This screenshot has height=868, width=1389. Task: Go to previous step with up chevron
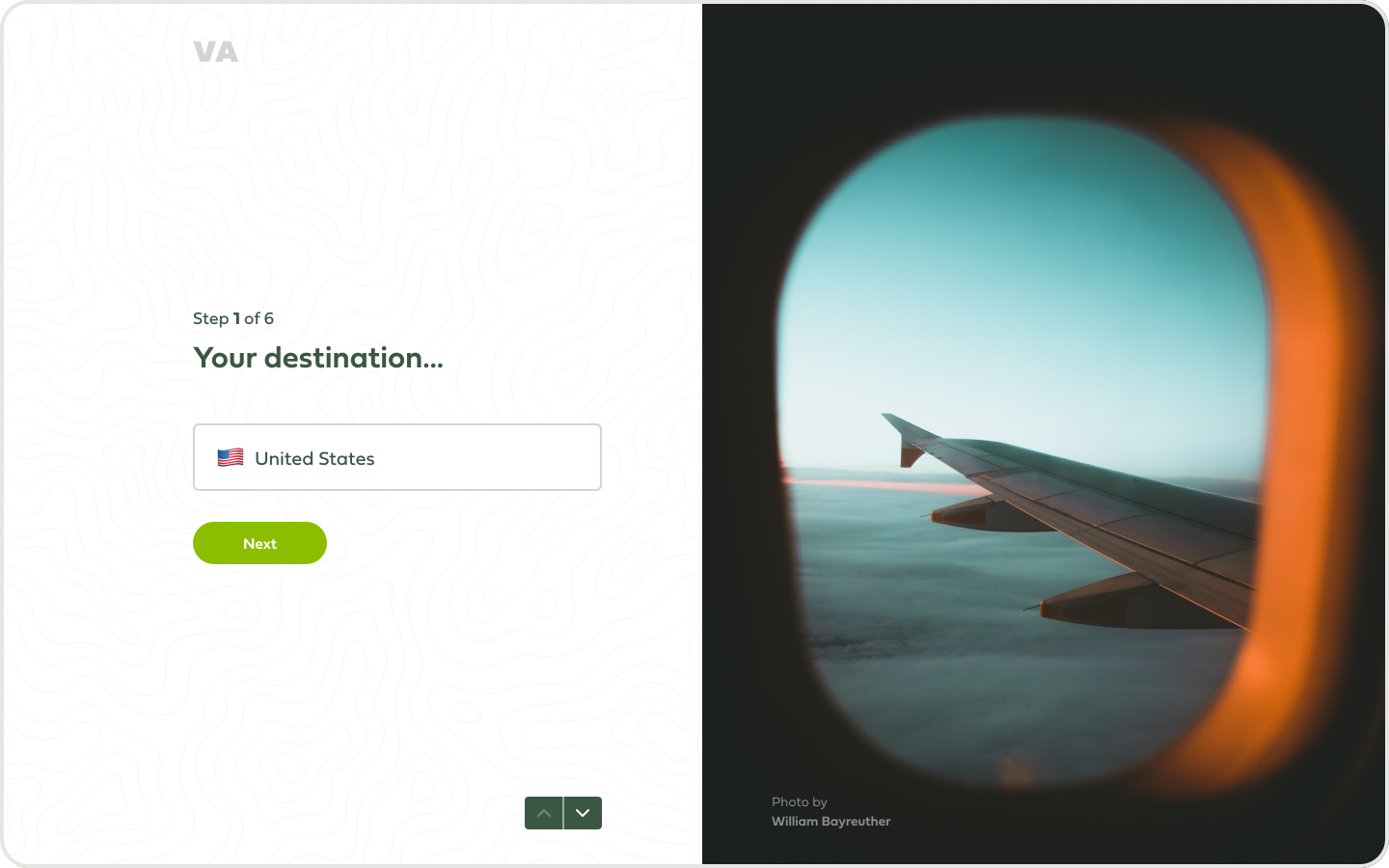(544, 813)
